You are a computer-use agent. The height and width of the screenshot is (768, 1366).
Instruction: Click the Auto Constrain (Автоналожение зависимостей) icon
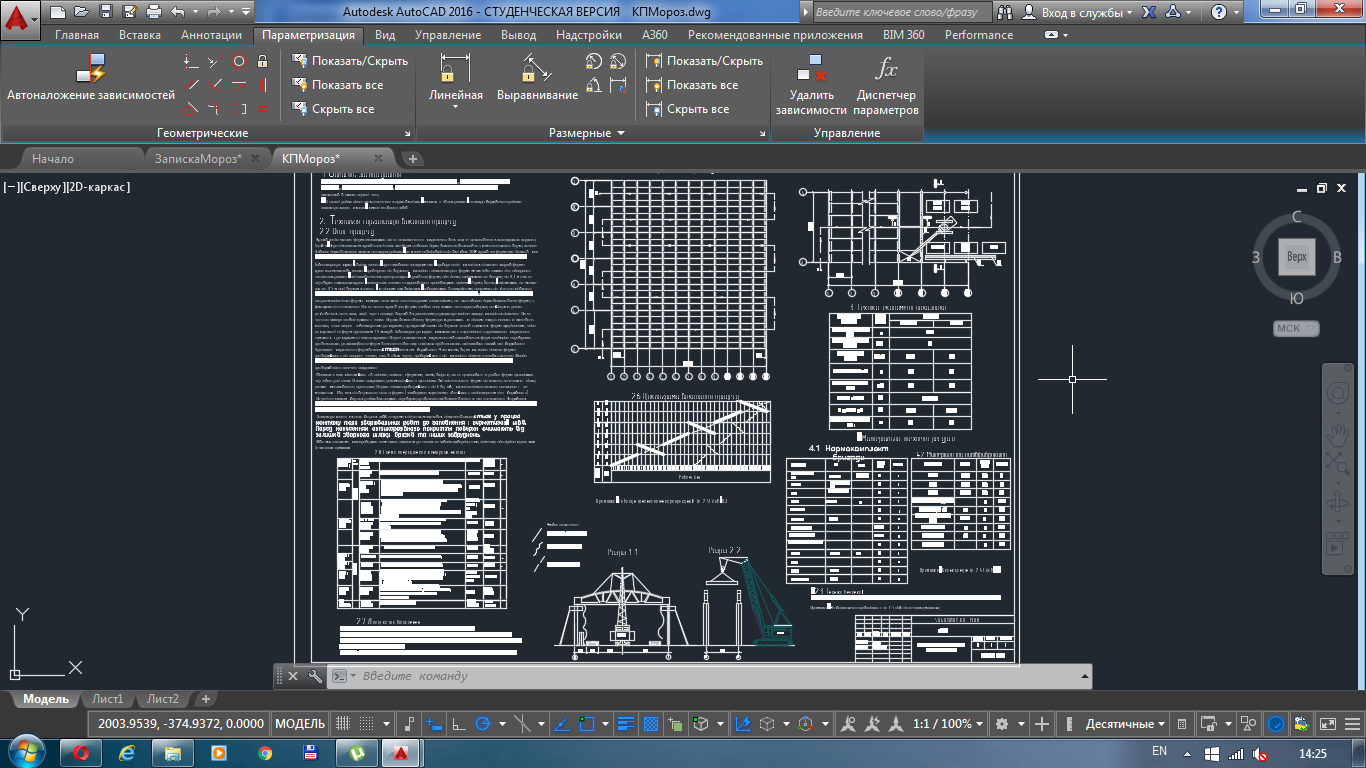click(90, 68)
